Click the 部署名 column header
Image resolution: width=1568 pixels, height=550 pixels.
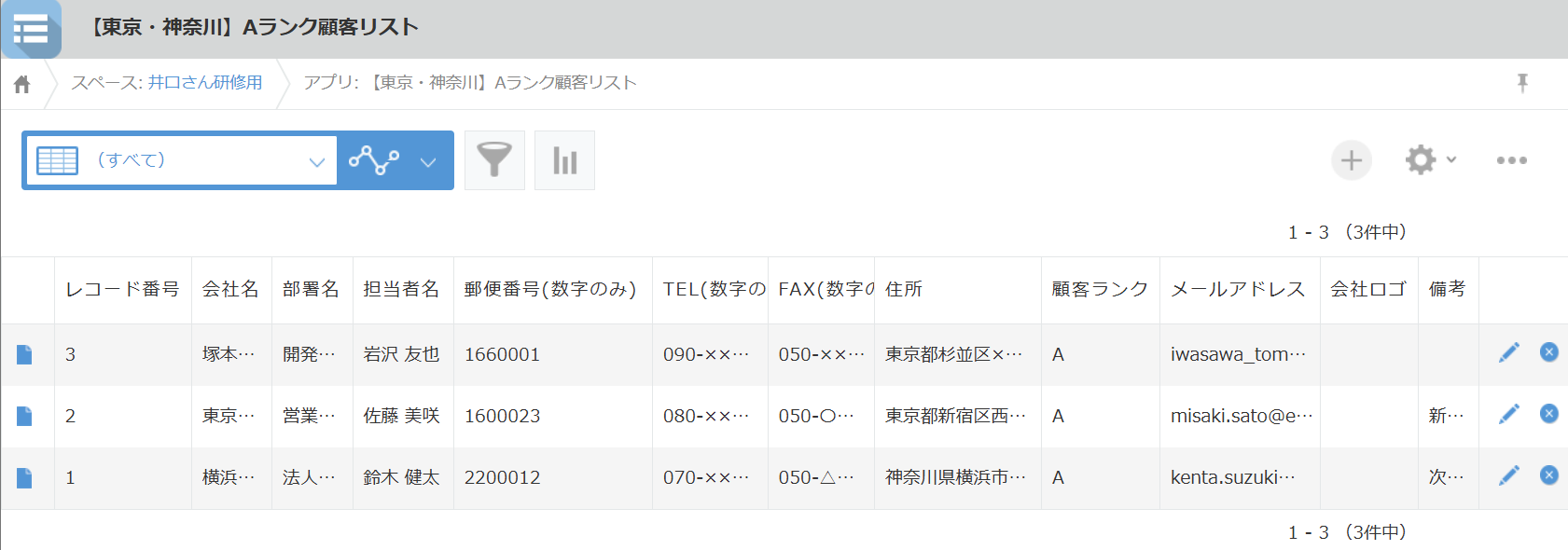[x=312, y=289]
